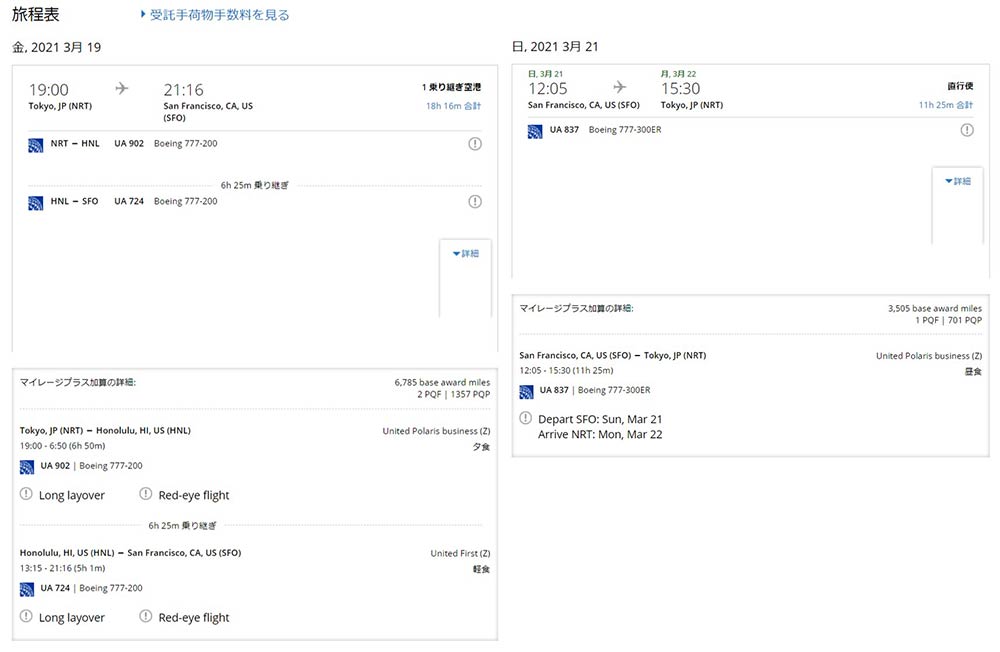Click United logo next to UA 837 details row
Viewport: 1000px width, 652px height.
coord(526,392)
